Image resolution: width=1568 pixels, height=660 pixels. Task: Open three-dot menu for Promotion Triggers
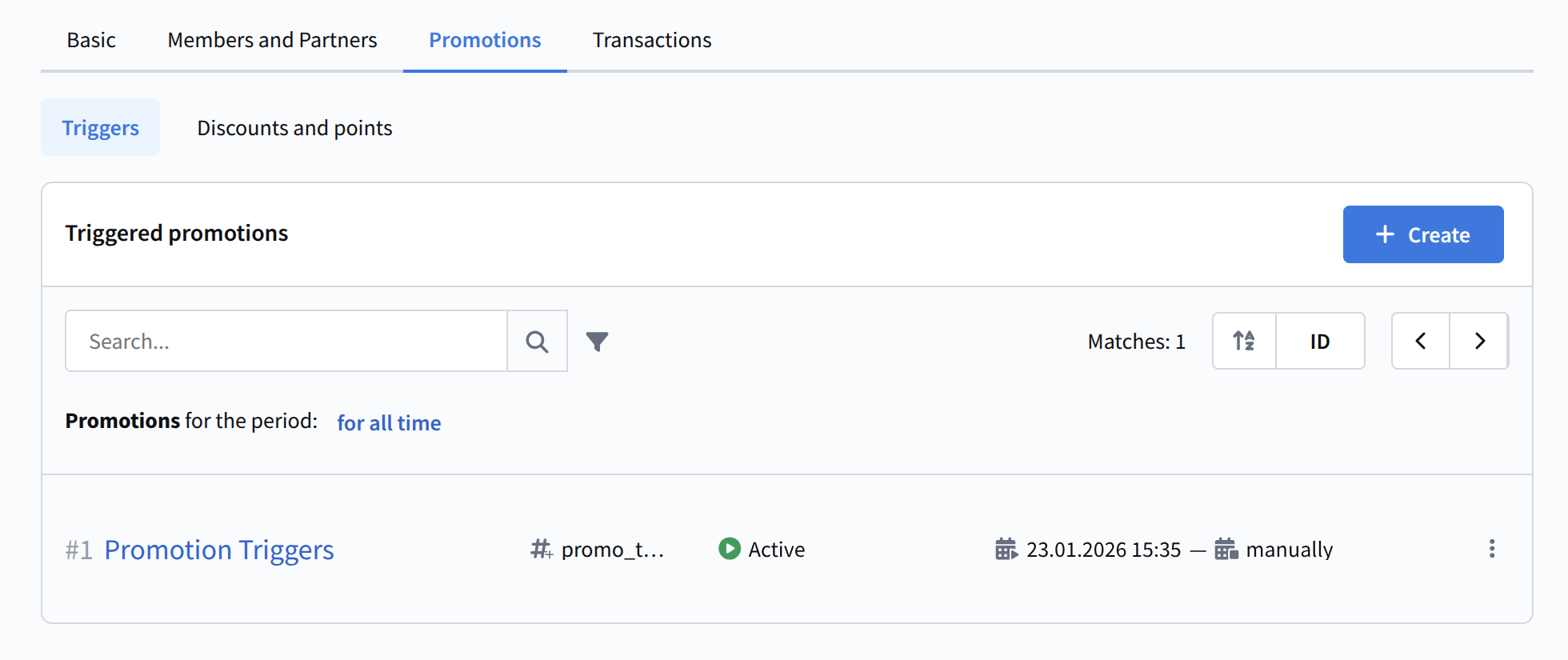[1491, 549]
